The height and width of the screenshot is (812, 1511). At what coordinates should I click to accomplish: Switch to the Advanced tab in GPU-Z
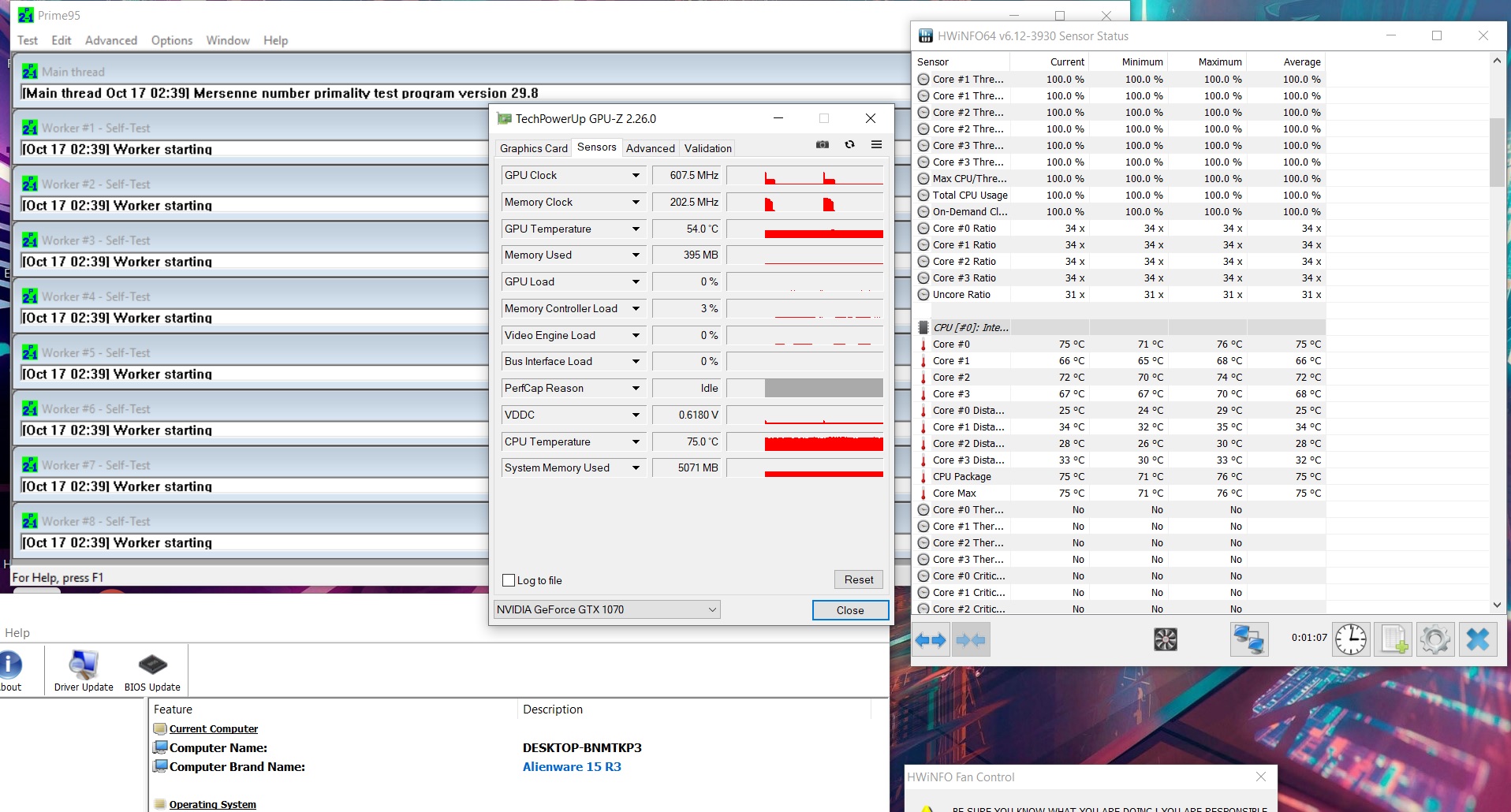coord(651,148)
